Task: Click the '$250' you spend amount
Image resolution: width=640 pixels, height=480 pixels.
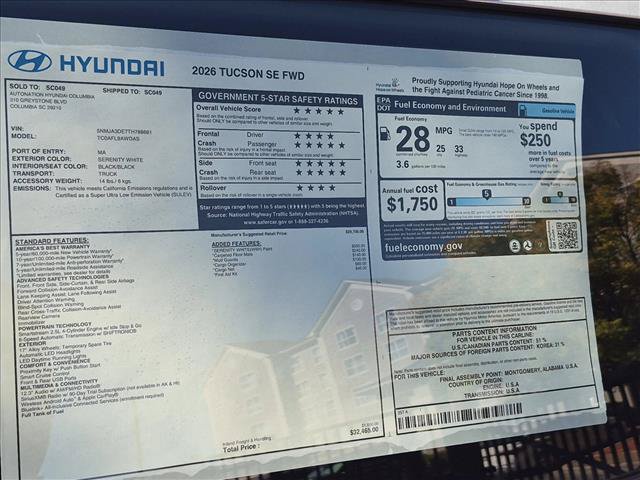Action: click(535, 140)
